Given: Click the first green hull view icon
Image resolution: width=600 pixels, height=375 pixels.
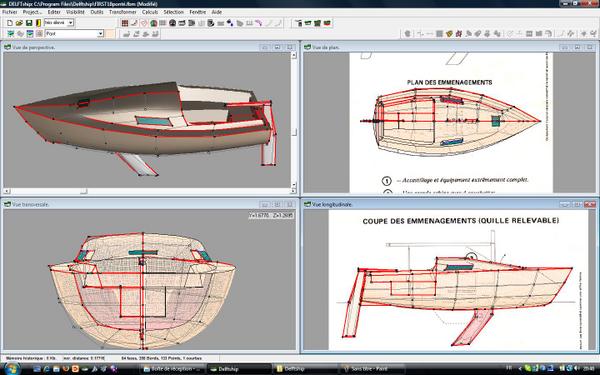Looking at the screenshot, I should 308,23.
